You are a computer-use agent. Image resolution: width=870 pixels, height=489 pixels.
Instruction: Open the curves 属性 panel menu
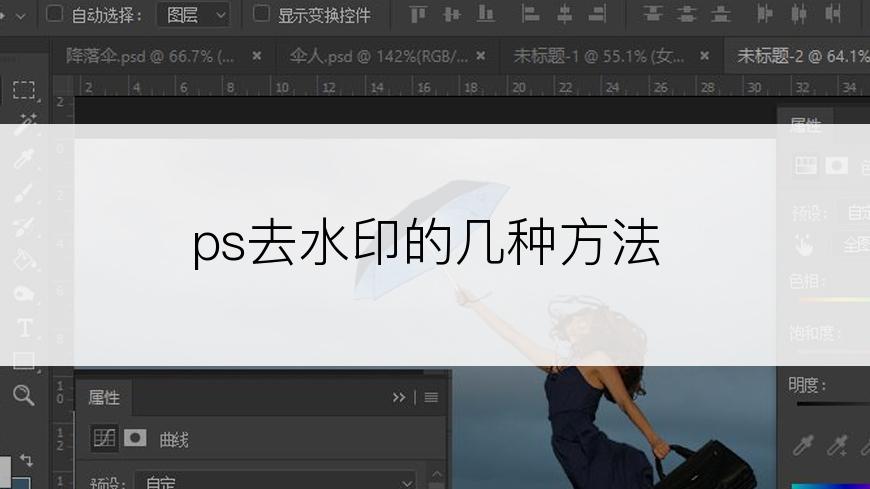tap(431, 397)
